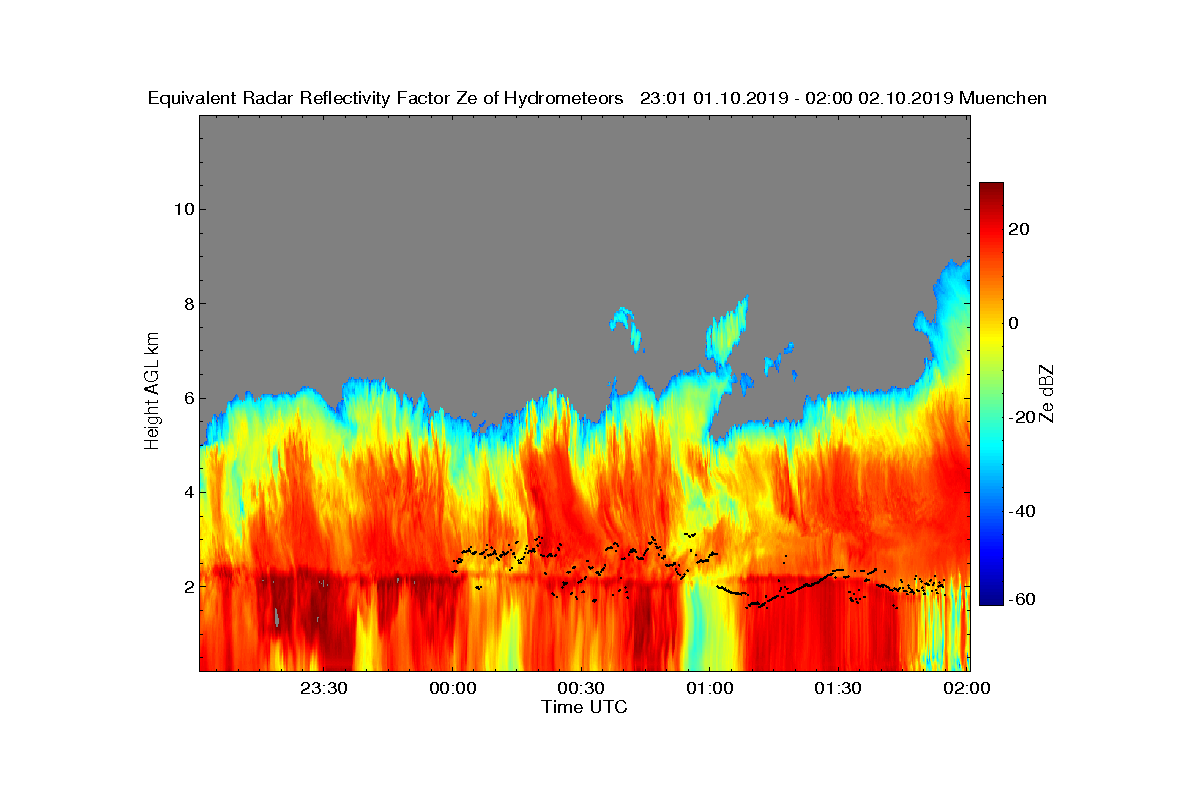
Task: Click the 'Ze dBZ' colorbar label
Action: click(1047, 393)
